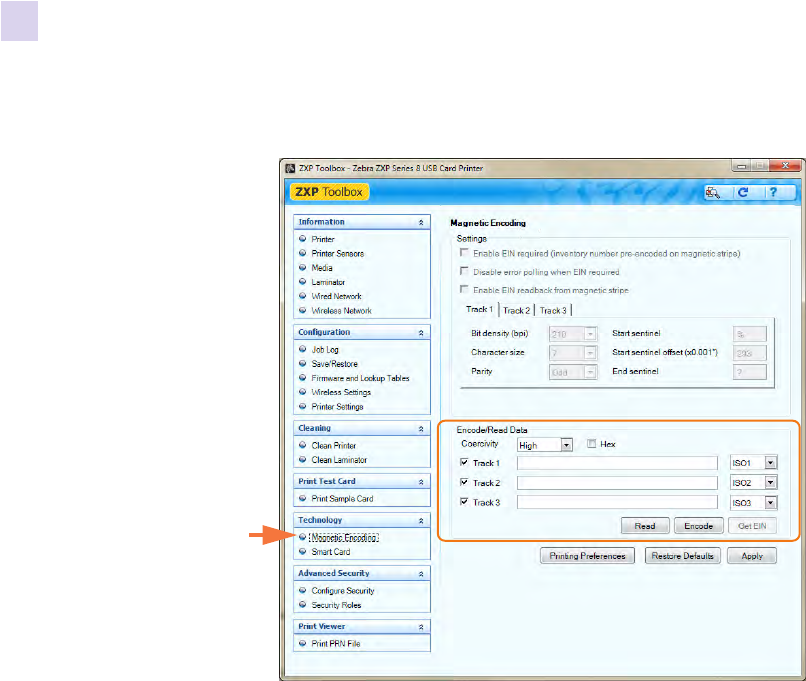The height and width of the screenshot is (681, 806).
Task: Click the bullet icon beside Job Log
Action: point(303,349)
